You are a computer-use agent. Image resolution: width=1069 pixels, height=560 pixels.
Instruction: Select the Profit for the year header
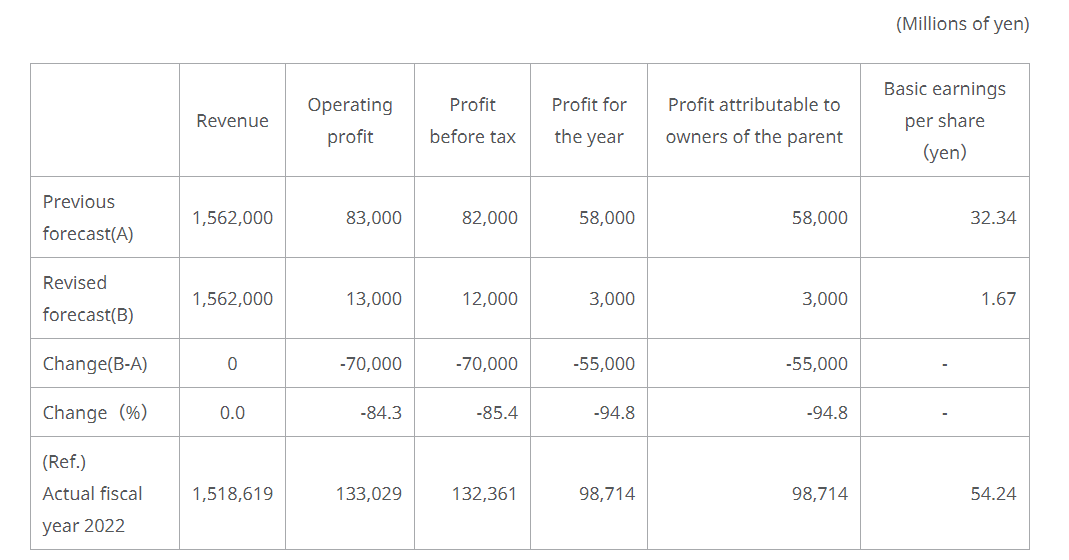[589, 121]
